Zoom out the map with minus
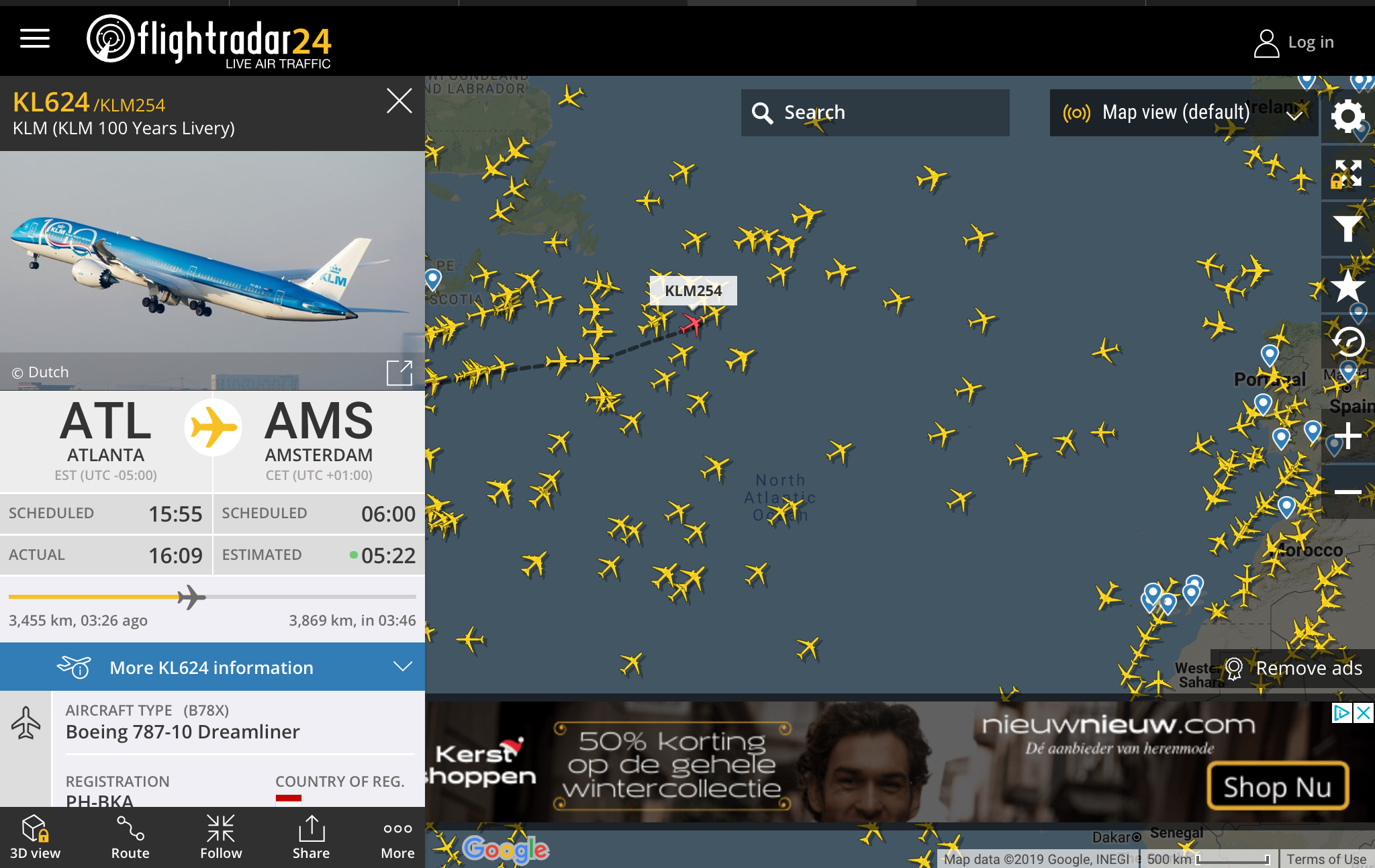Image resolution: width=1375 pixels, height=868 pixels. [x=1347, y=492]
